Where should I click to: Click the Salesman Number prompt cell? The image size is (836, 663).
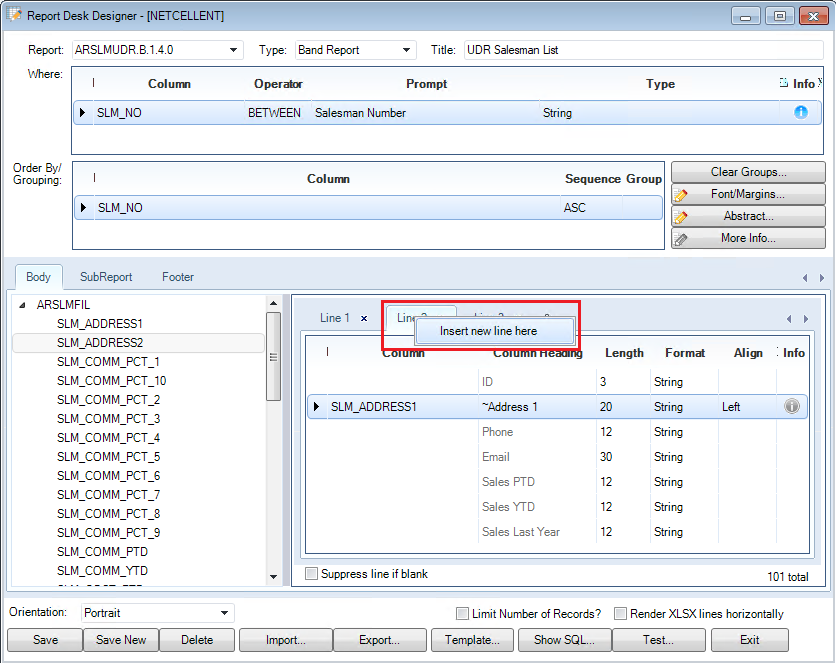[425, 112]
